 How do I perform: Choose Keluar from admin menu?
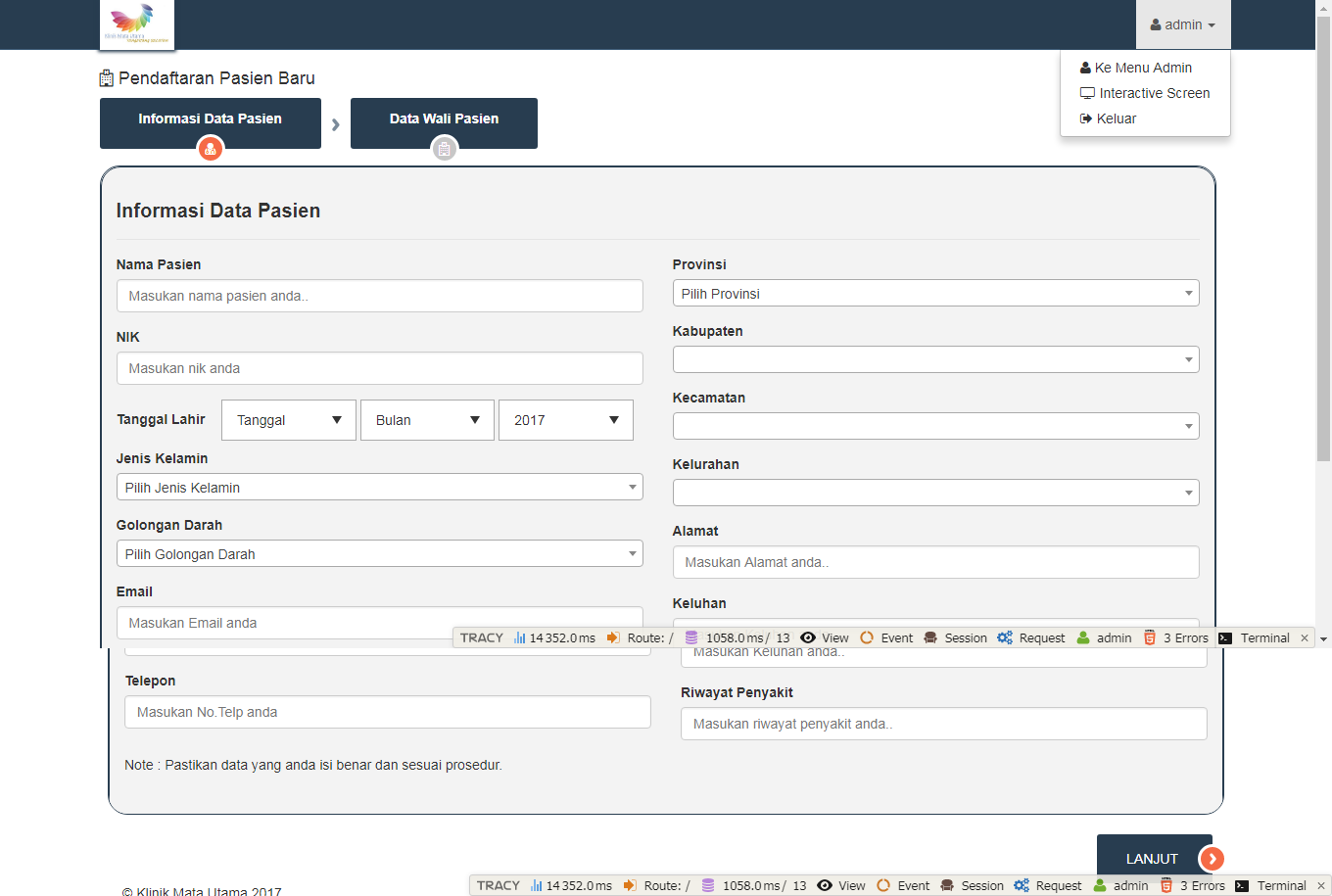click(1116, 118)
